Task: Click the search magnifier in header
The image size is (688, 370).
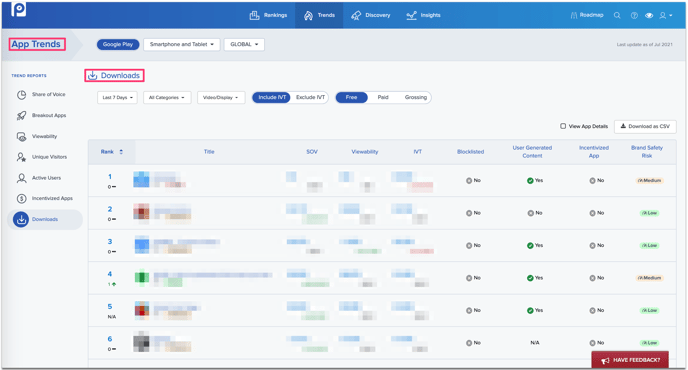Action: (x=617, y=15)
